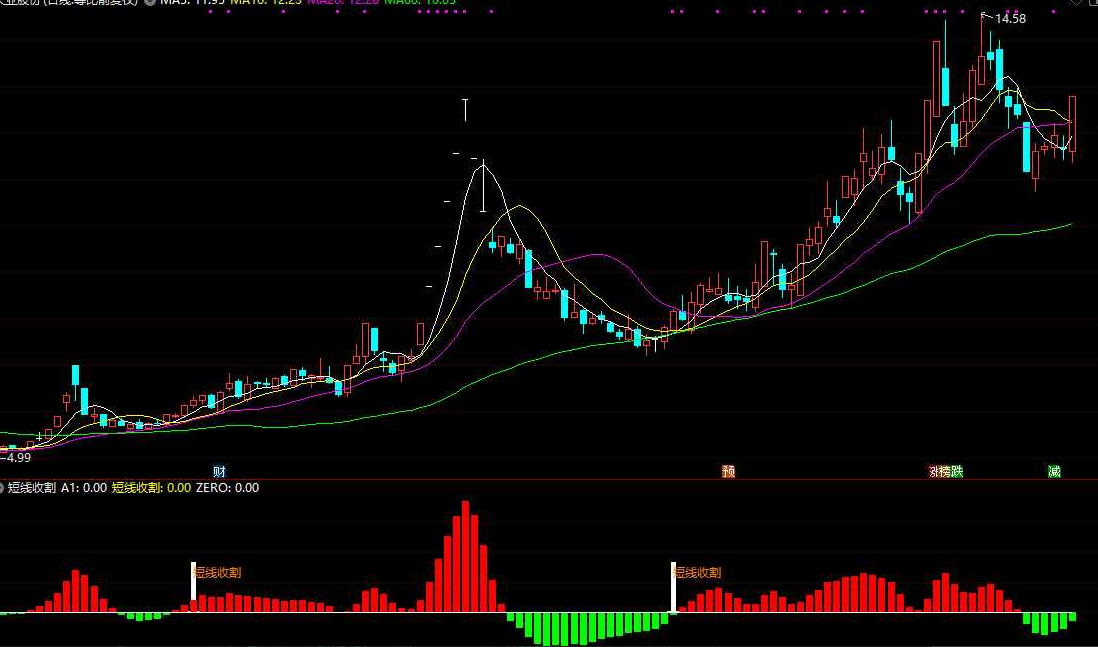The width and height of the screenshot is (1098, 647).
Task: Select the second 短线收割 signal white bar
Action: (674, 587)
